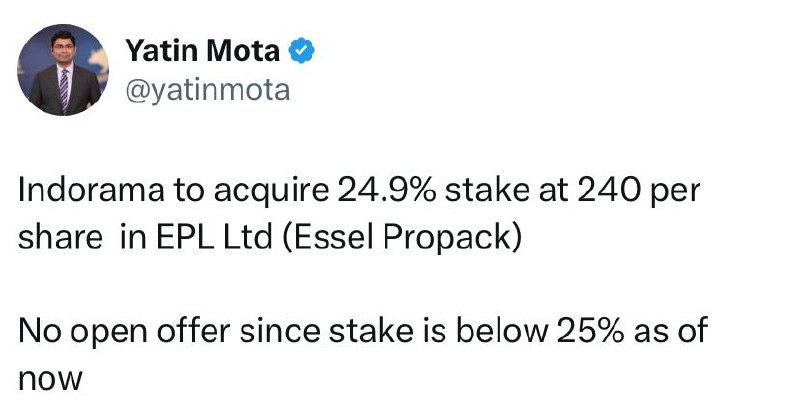Open Yatin Mota's profile picture
800x410 pixels.
pyautogui.click(x=63, y=70)
